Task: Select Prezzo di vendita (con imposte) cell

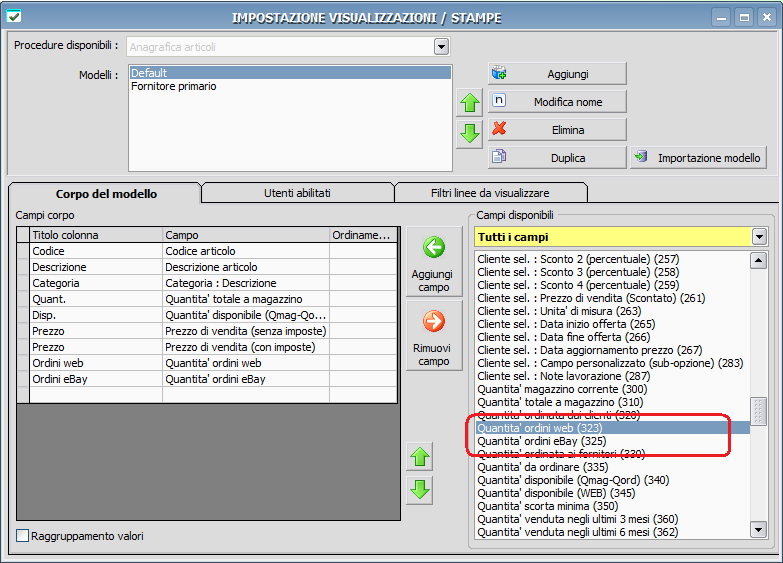Action: coord(246,347)
